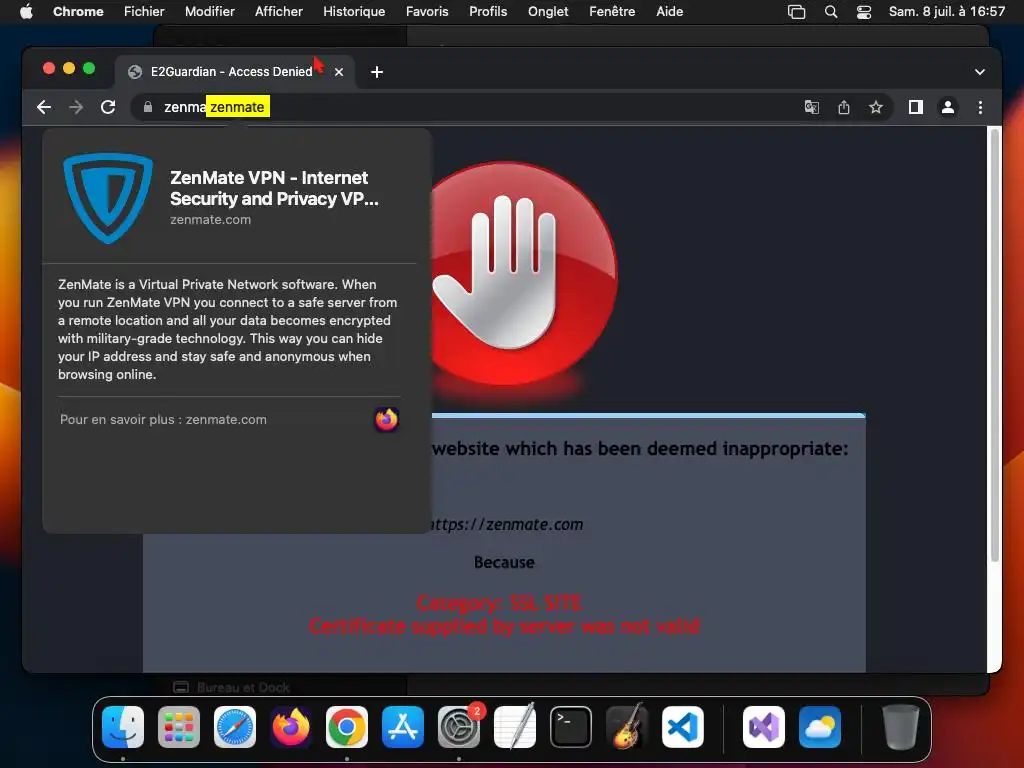Open the Apple menu
Screen dimensions: 1024x768
26,11
